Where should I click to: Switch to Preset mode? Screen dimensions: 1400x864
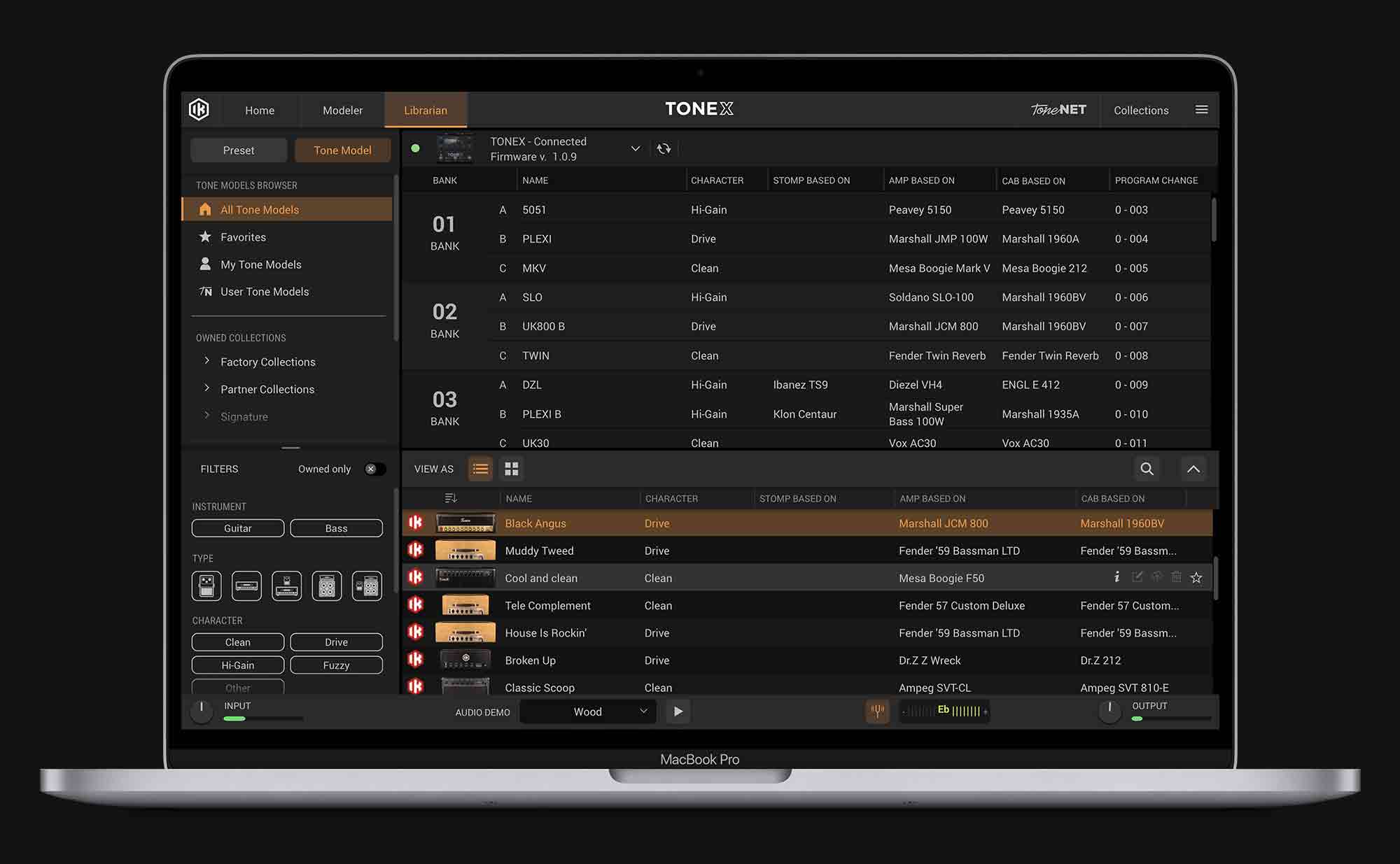[x=239, y=150]
